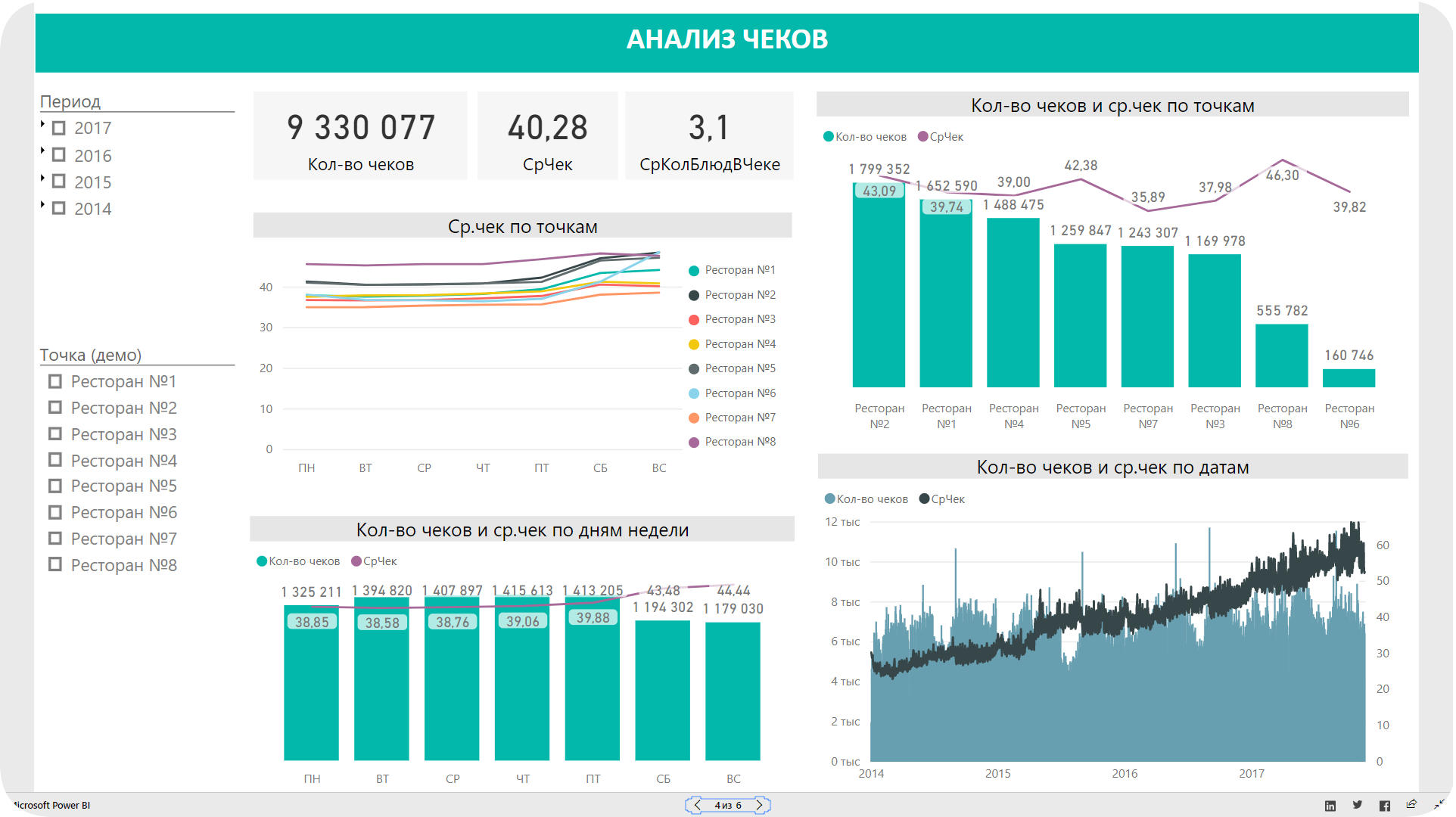Enable the Ресторан №8 filter checkbox
The width and height of the screenshot is (1456, 817).
pyautogui.click(x=55, y=564)
